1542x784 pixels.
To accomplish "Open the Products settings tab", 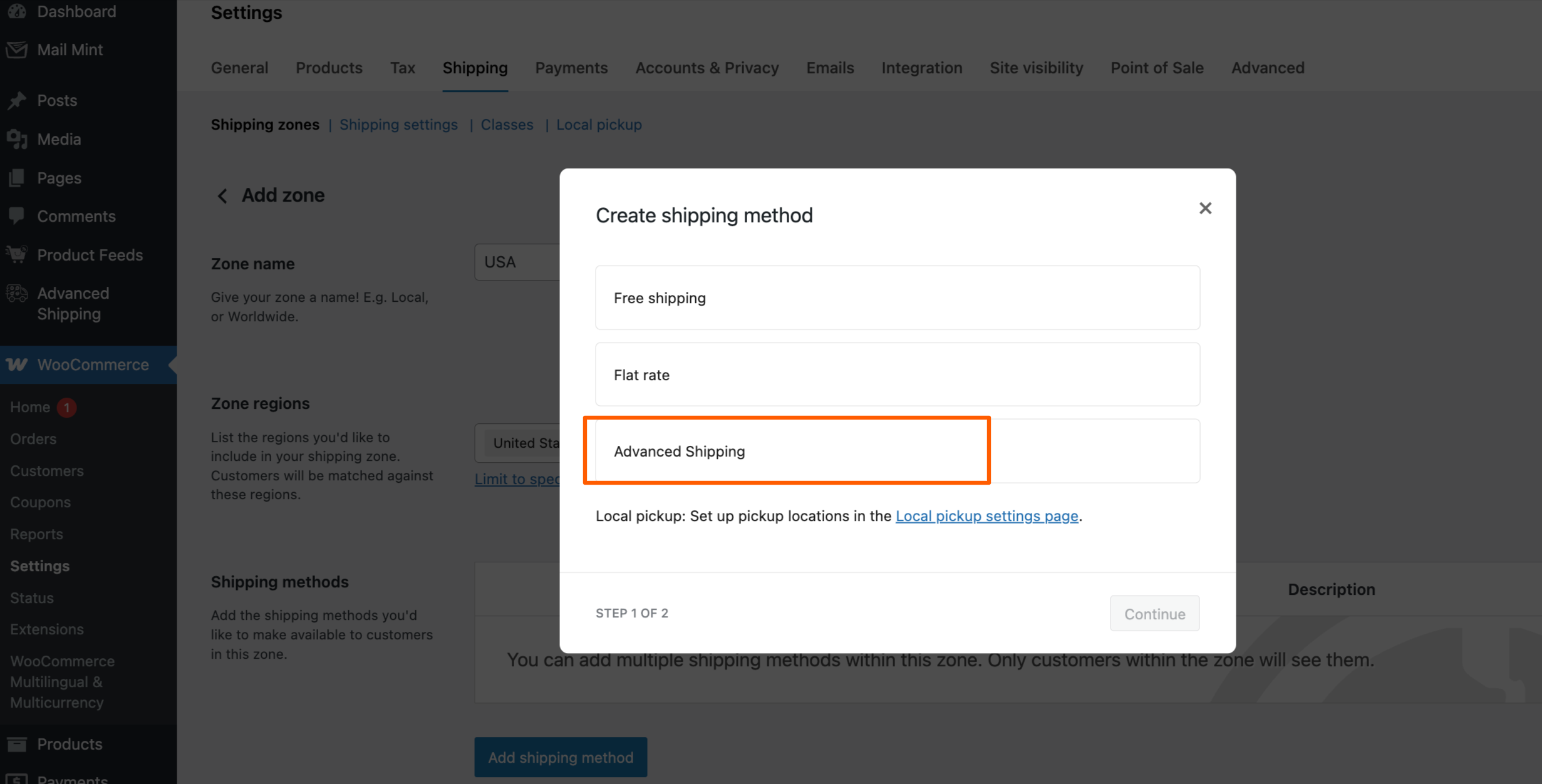I will tap(329, 68).
